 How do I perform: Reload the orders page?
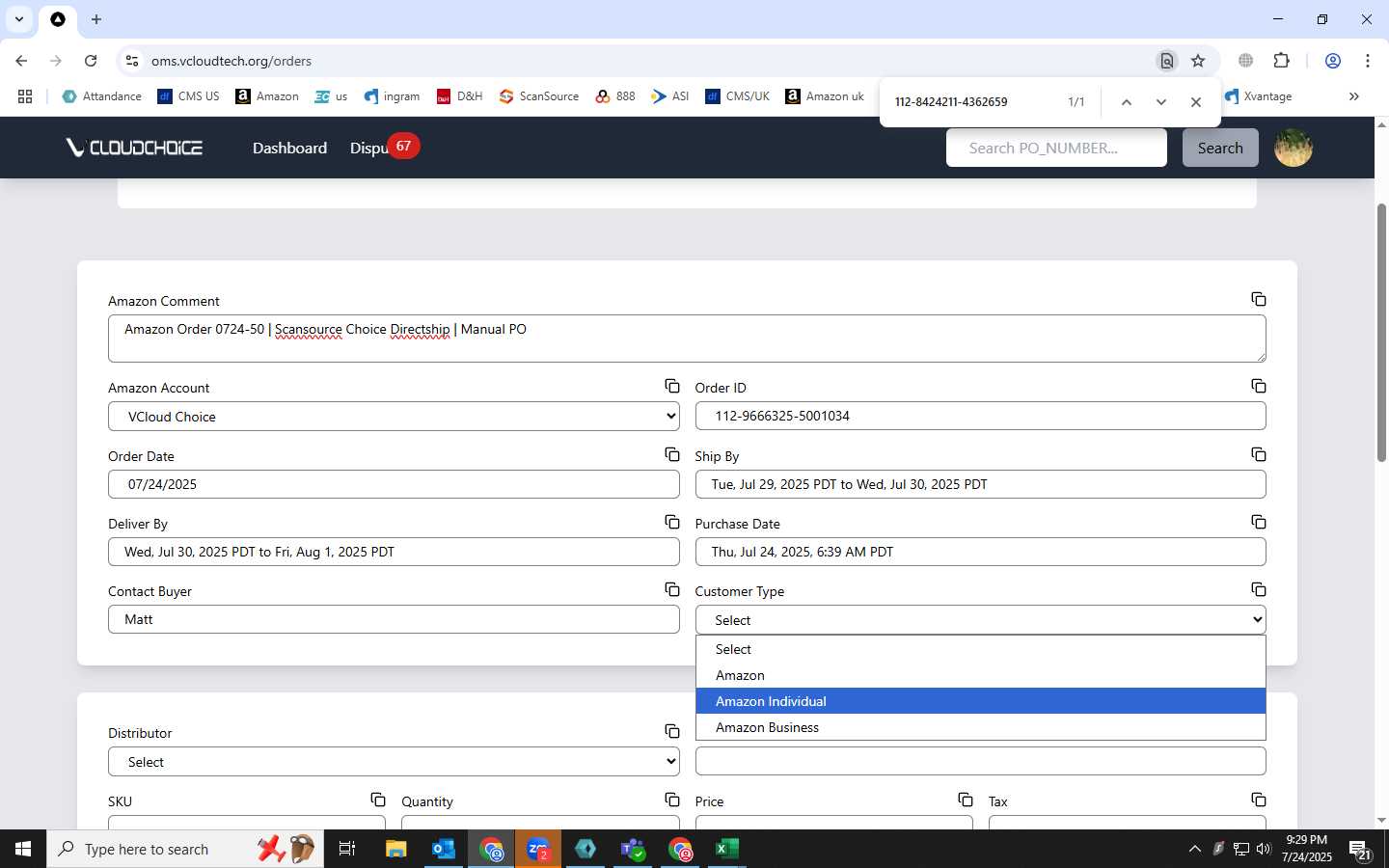pos(91,61)
